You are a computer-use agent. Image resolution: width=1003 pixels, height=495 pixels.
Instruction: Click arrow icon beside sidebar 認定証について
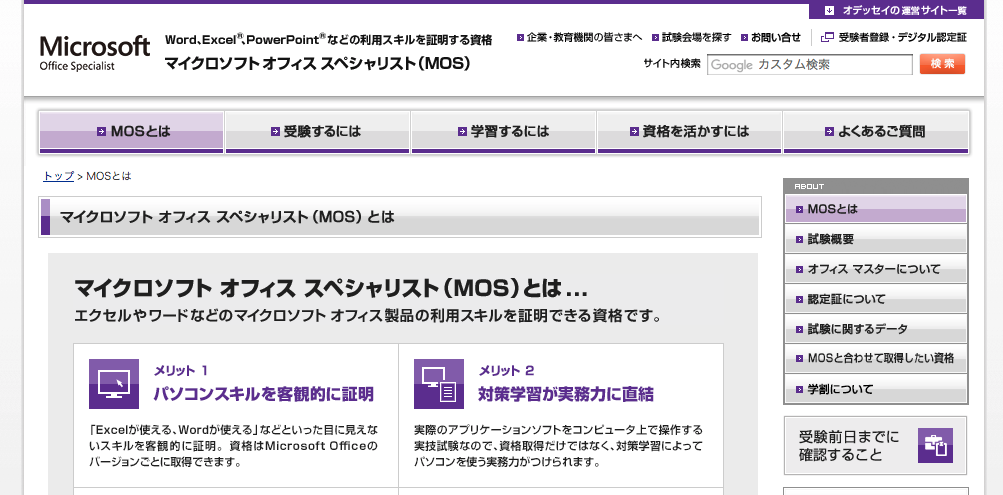(799, 300)
